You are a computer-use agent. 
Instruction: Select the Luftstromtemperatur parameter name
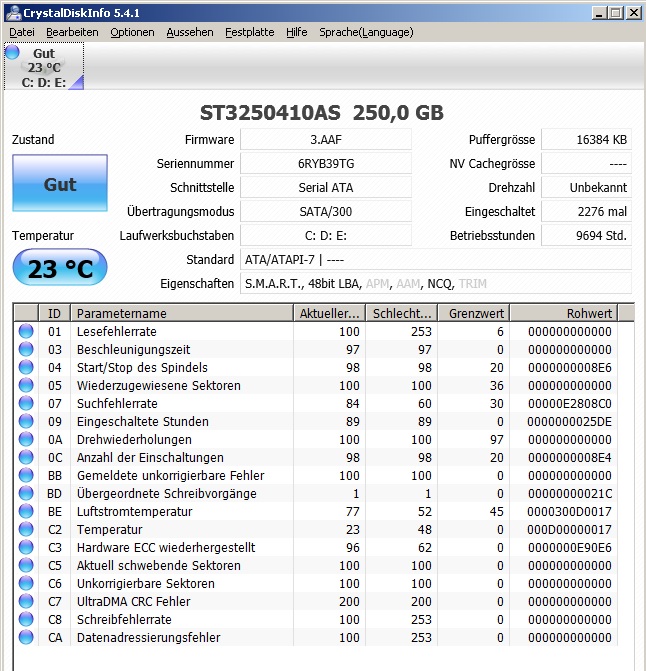[x=135, y=511]
